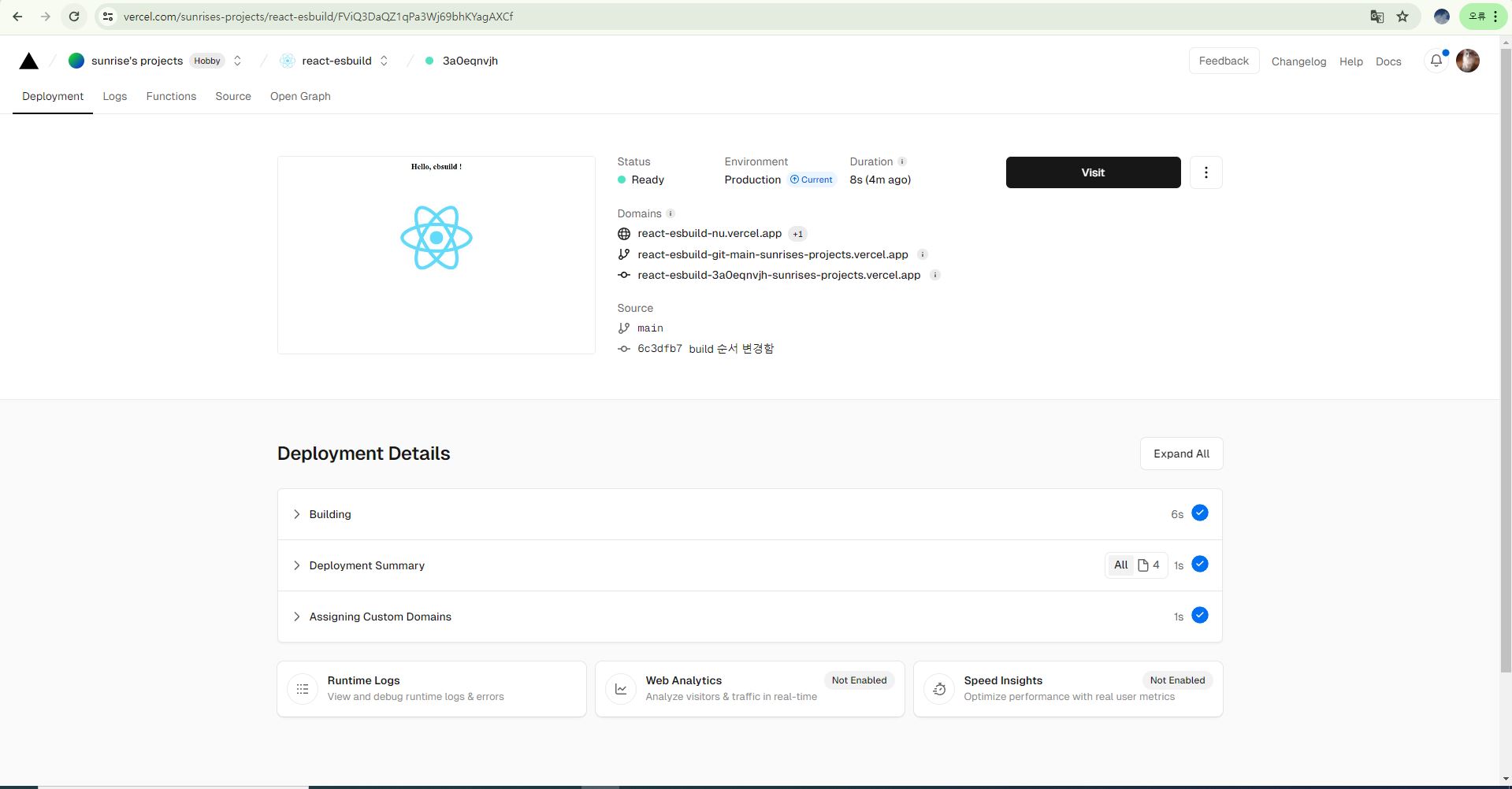Click info icon next to the git-main domain

point(923,254)
